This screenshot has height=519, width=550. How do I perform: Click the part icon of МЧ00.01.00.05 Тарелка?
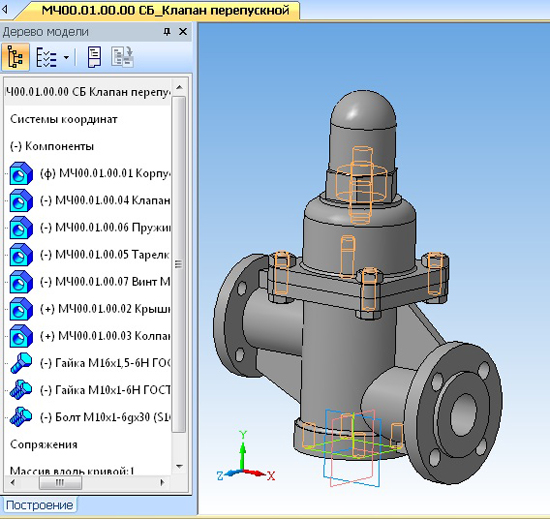(21, 255)
